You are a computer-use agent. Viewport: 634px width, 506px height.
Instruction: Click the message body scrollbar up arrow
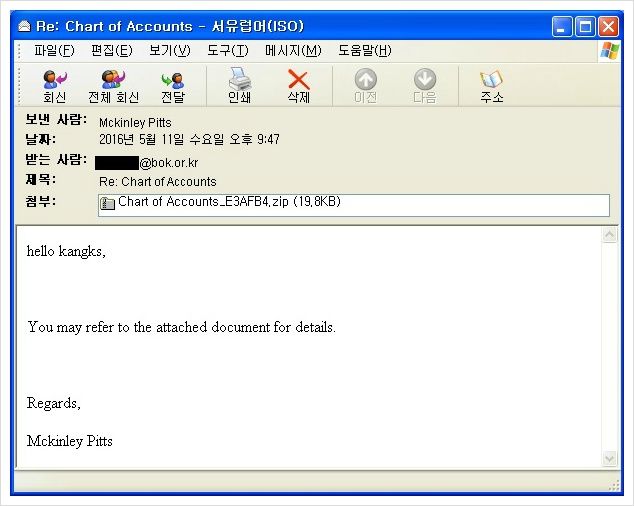[x=610, y=235]
